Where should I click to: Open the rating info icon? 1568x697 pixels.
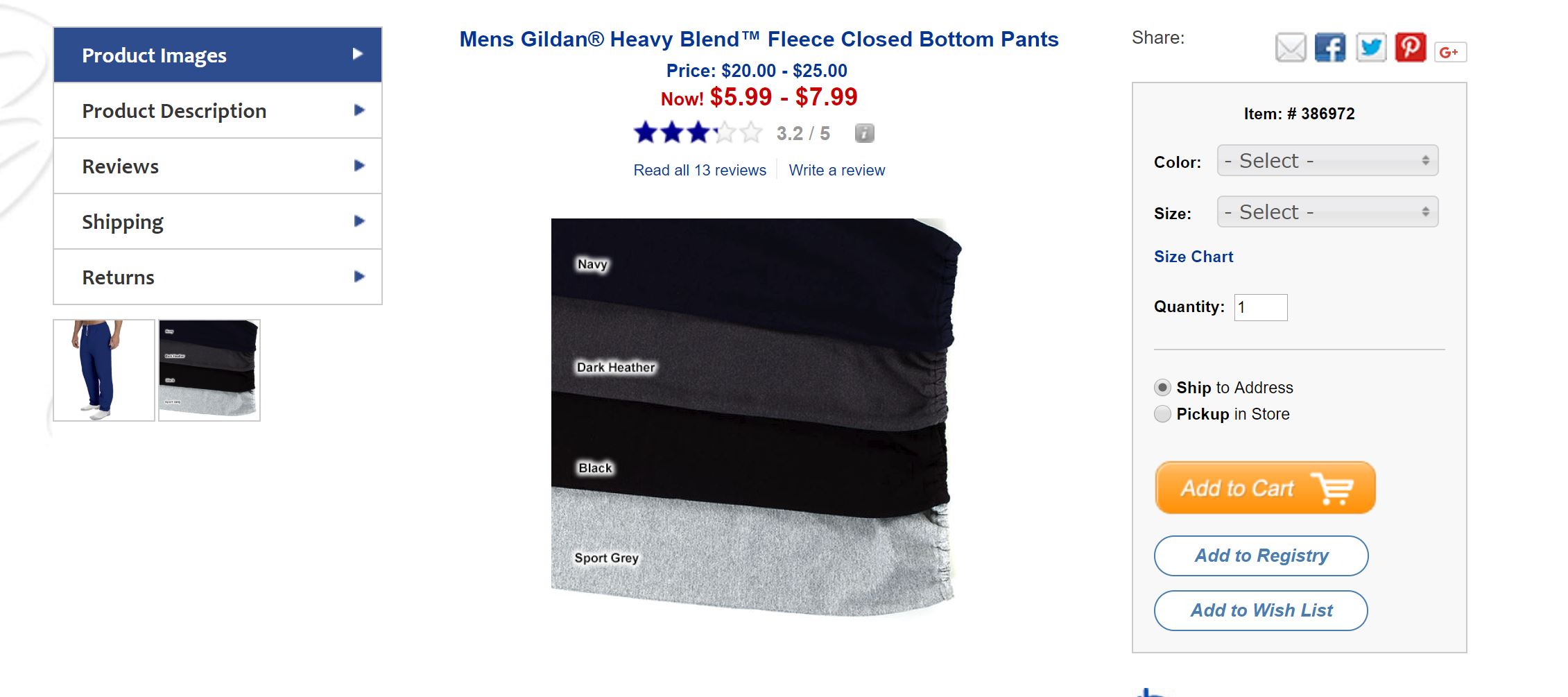(864, 133)
